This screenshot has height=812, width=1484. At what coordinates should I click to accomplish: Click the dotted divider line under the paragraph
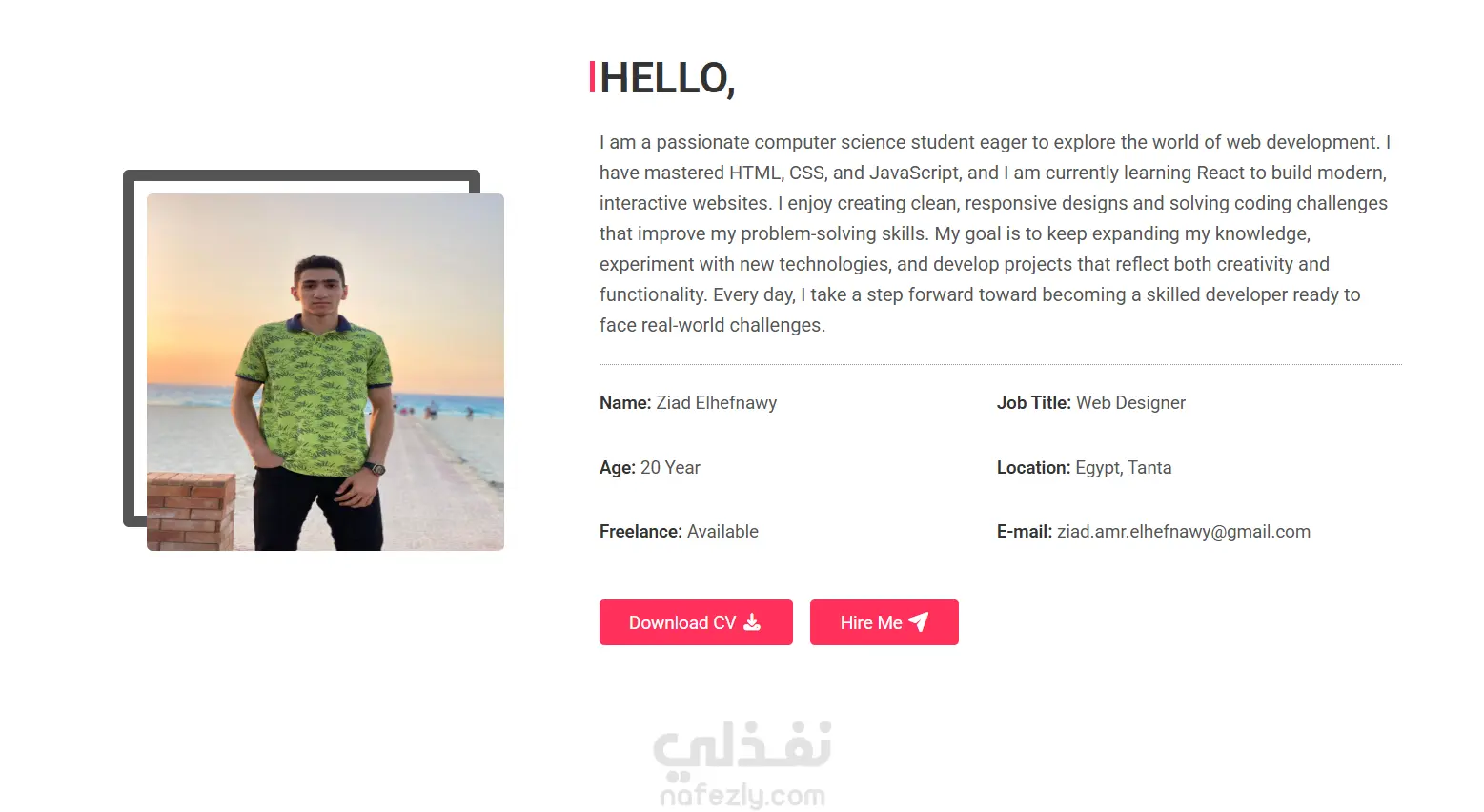[1000, 364]
